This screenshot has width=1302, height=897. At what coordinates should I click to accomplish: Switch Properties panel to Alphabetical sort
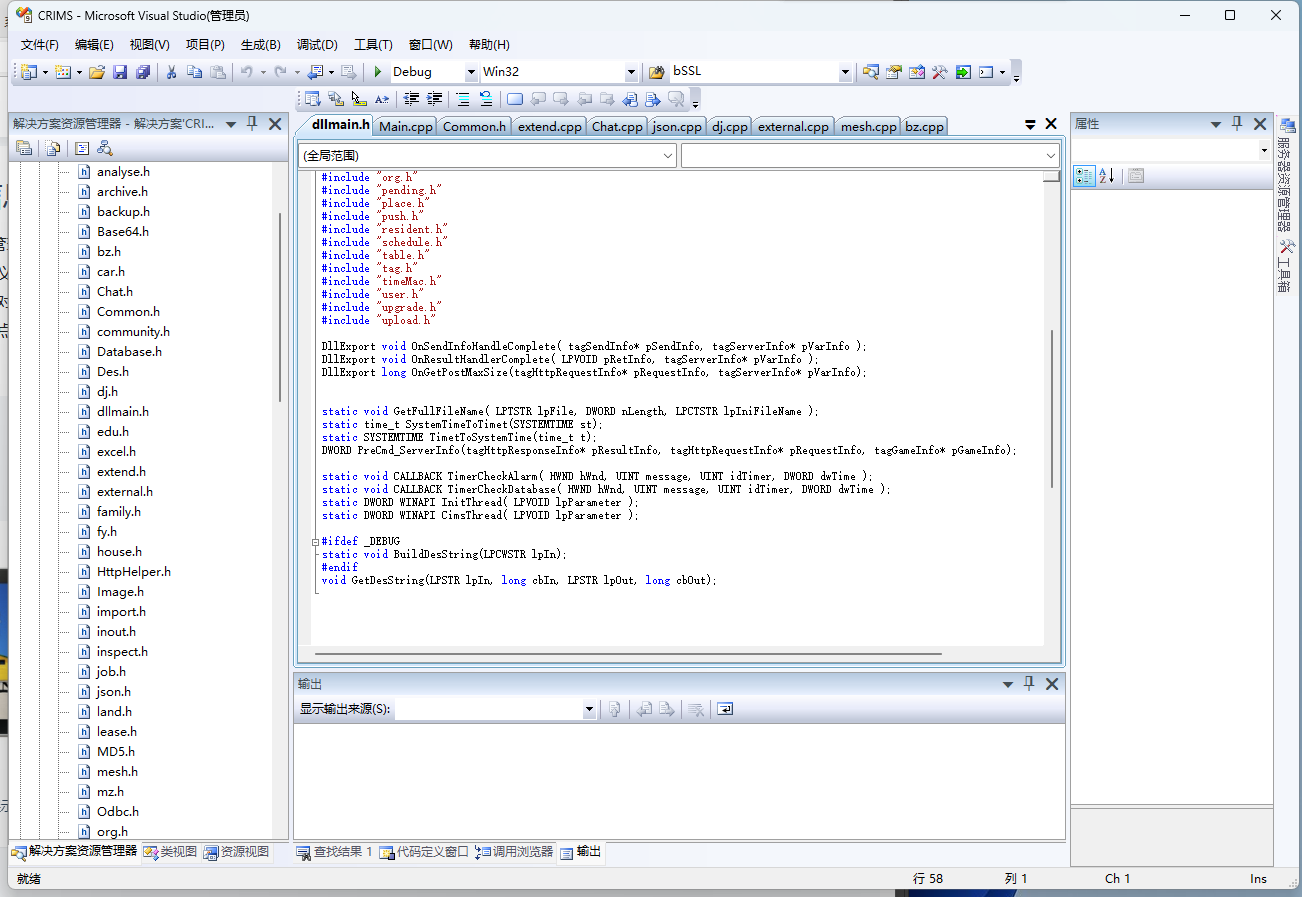coord(1107,176)
